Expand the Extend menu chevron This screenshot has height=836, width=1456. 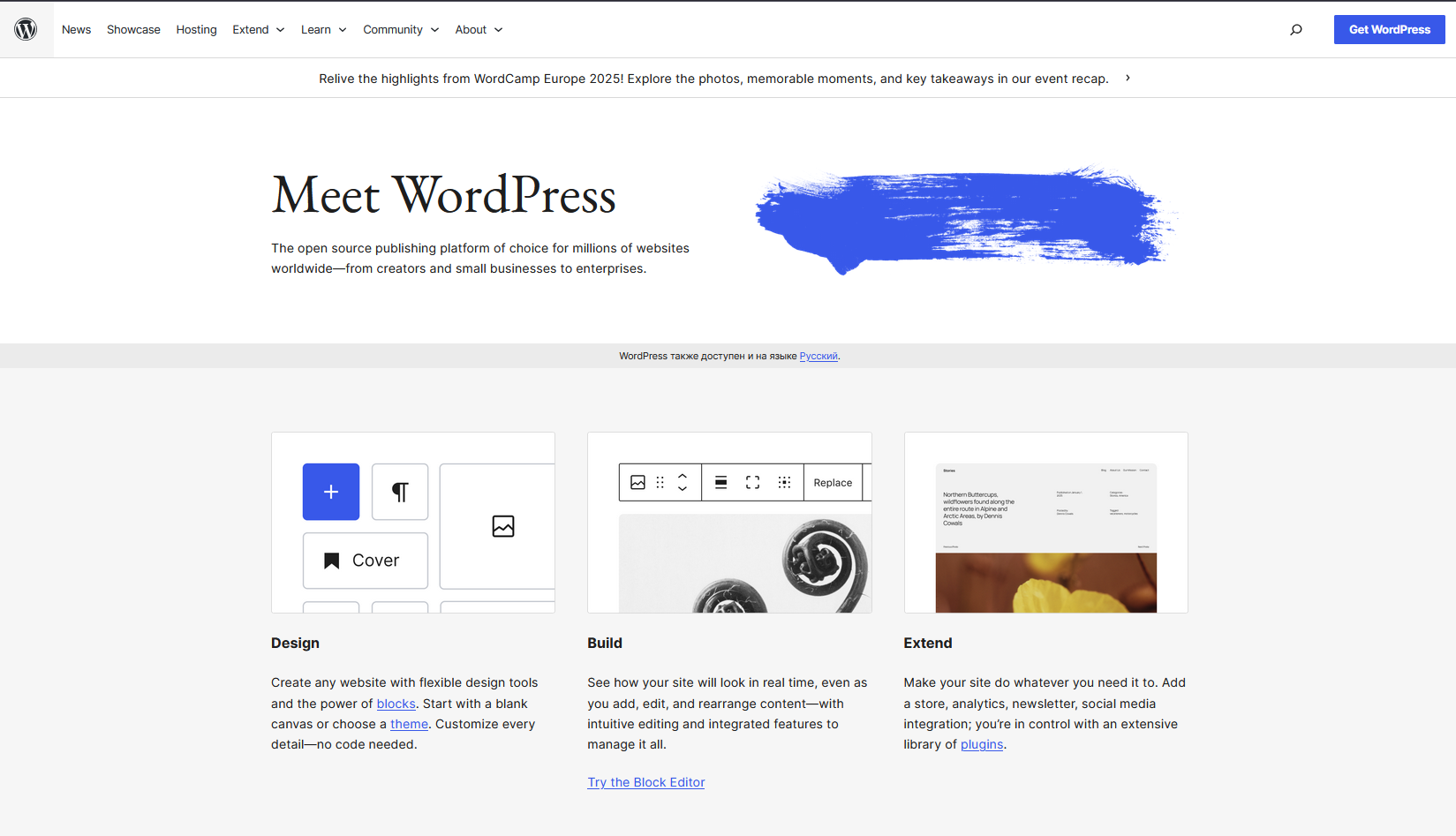tap(281, 30)
